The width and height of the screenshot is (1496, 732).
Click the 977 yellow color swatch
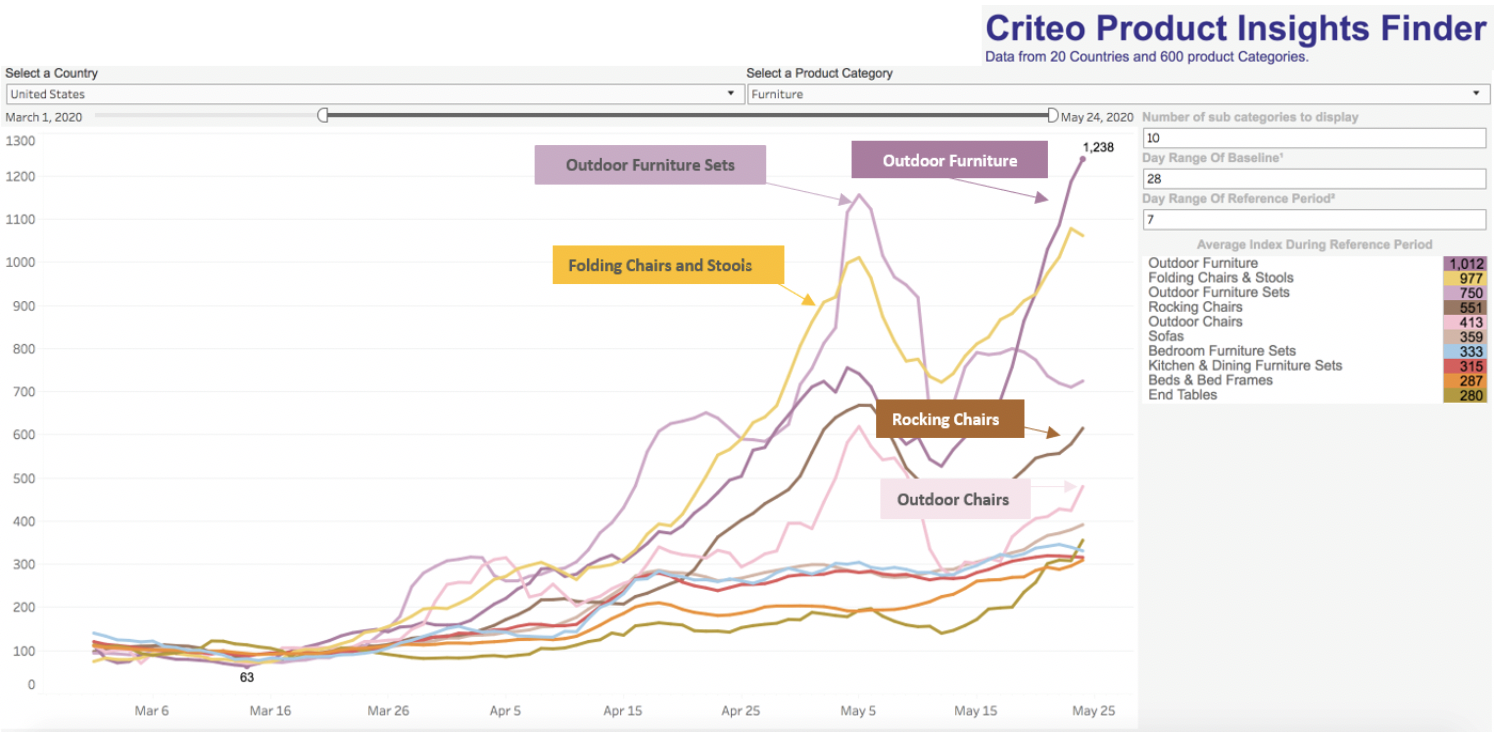tap(1465, 278)
